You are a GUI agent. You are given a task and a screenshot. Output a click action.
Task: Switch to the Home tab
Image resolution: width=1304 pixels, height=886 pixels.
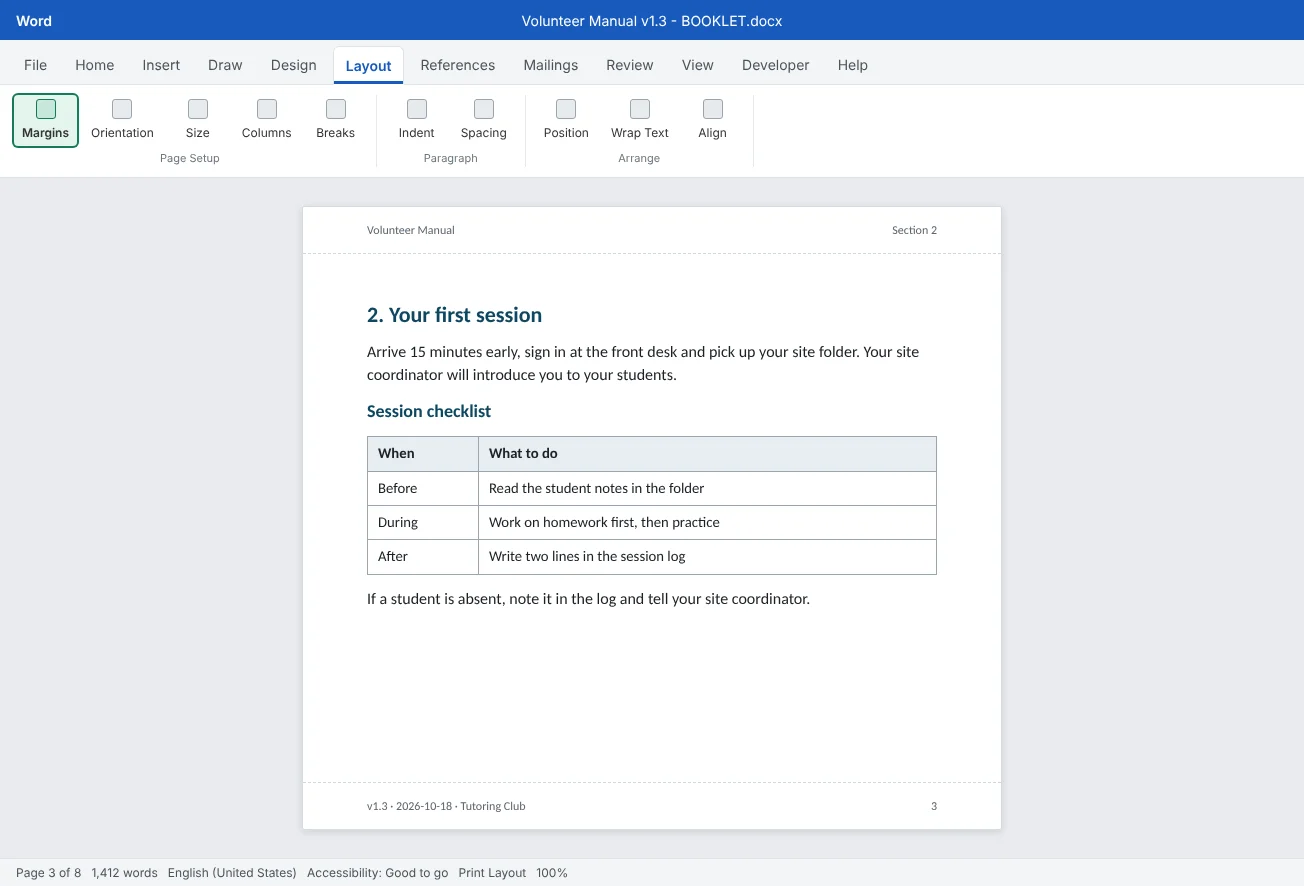tap(95, 65)
